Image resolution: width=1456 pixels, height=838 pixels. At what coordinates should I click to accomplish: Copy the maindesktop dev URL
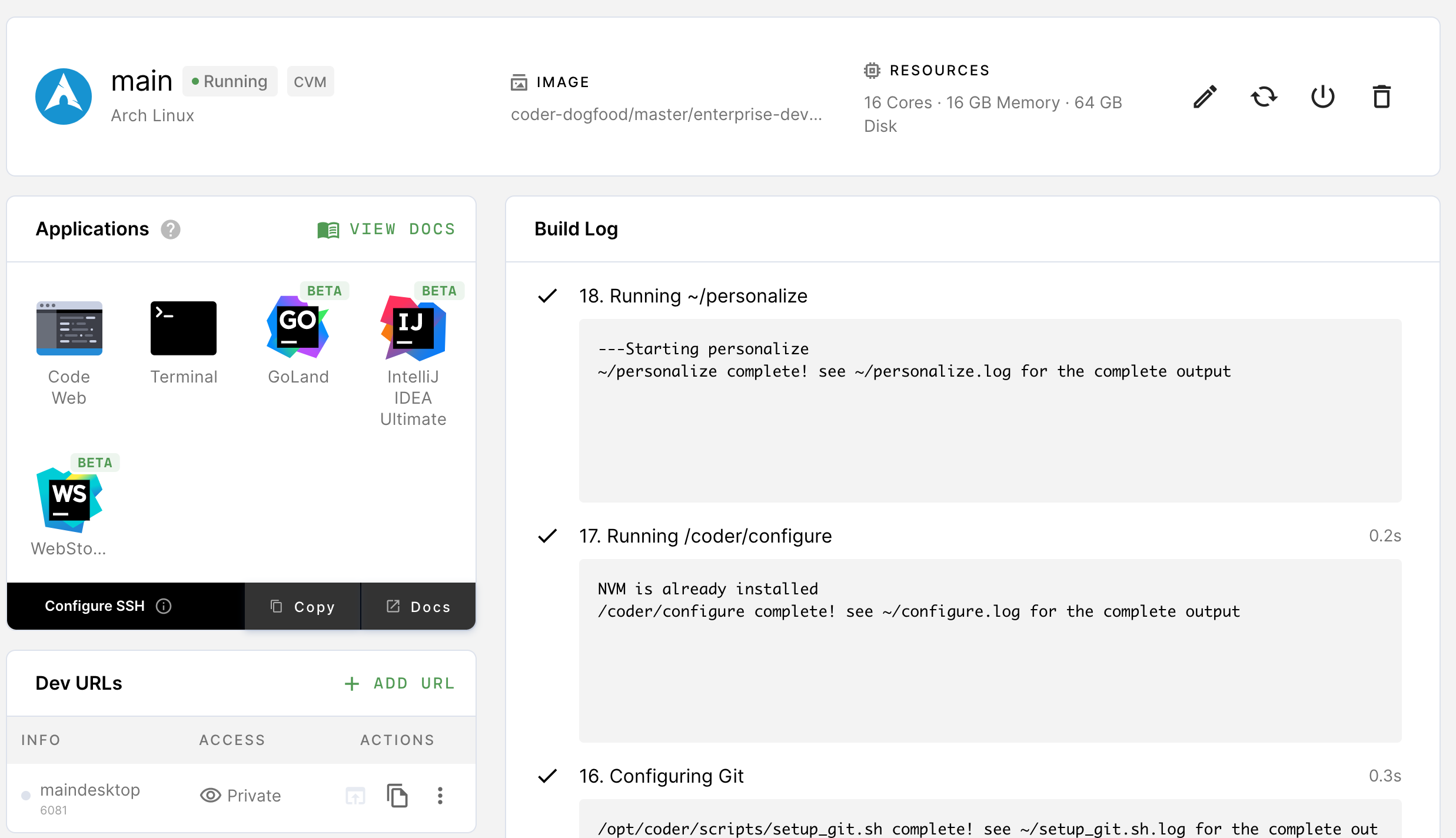[397, 796]
